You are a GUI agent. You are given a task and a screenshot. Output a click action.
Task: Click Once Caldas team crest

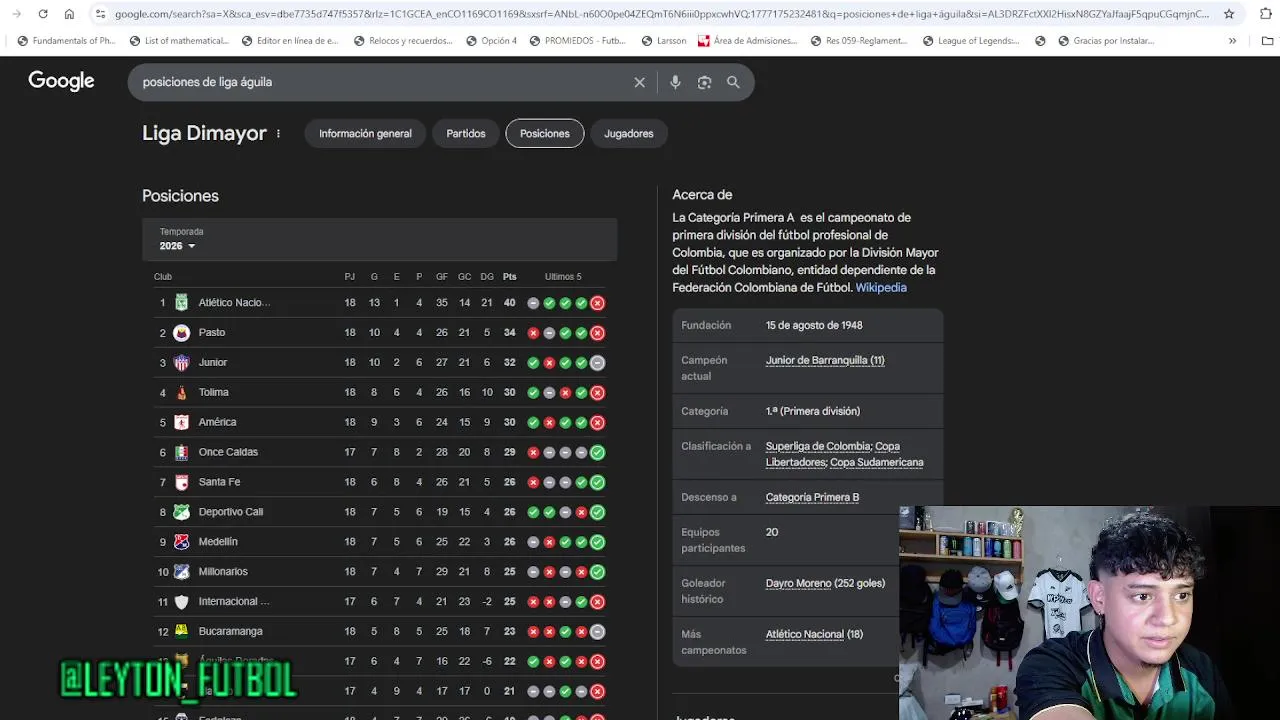[x=181, y=453]
